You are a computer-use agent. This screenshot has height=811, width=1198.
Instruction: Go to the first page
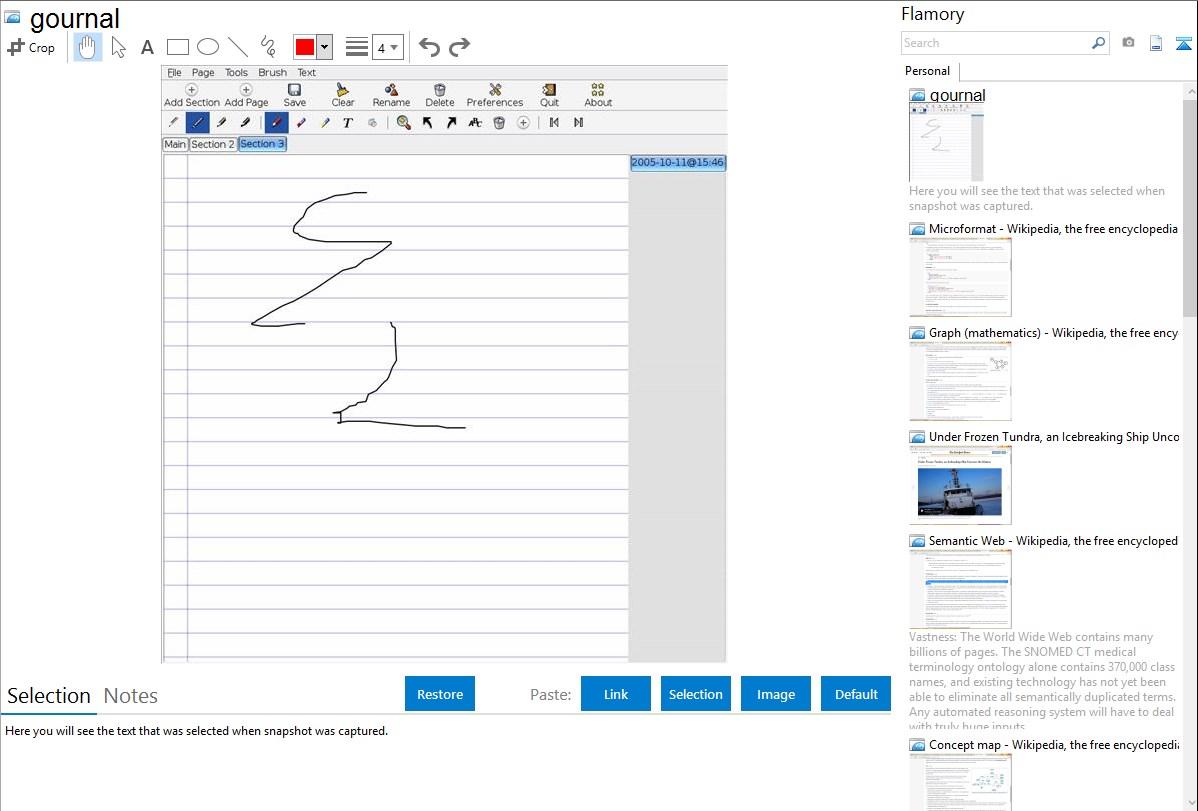click(554, 122)
